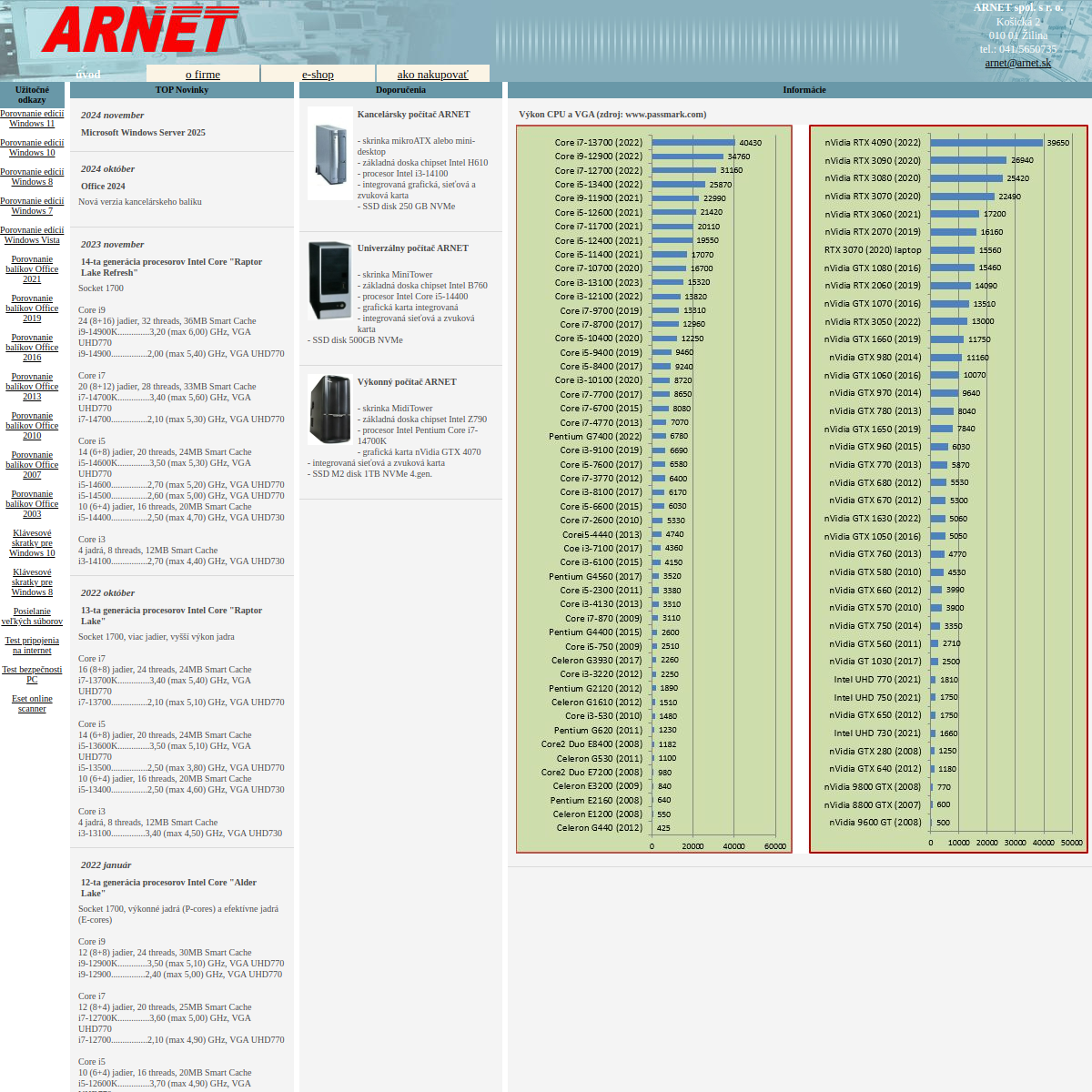Open Porovnanie balíkov Office 2003 link
This screenshot has height=1092, width=1092.
click(x=32, y=504)
